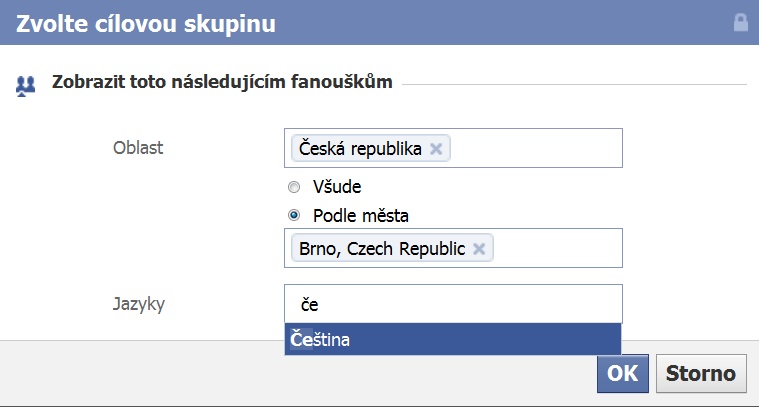Select the Všude radio button

294,187
